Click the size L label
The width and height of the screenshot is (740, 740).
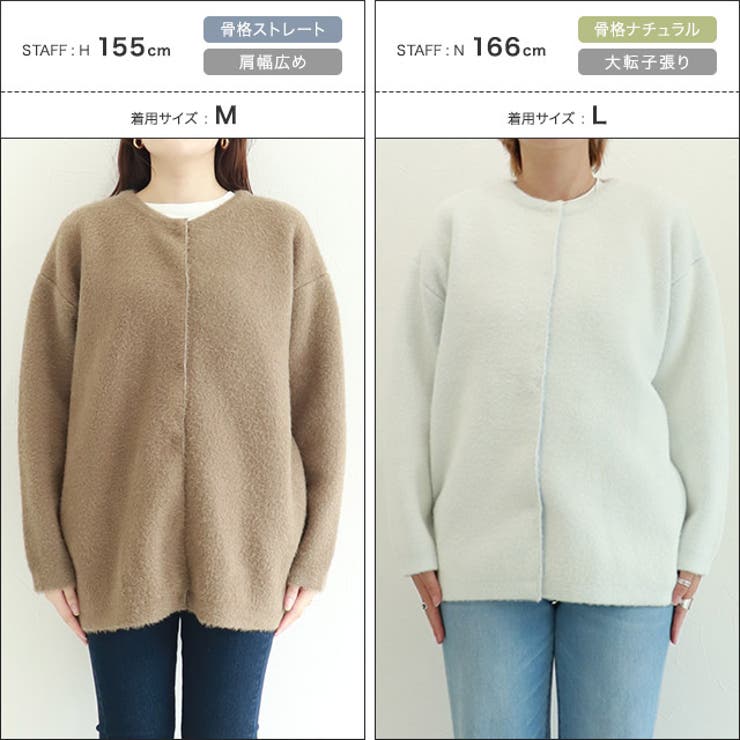pyautogui.click(x=599, y=116)
